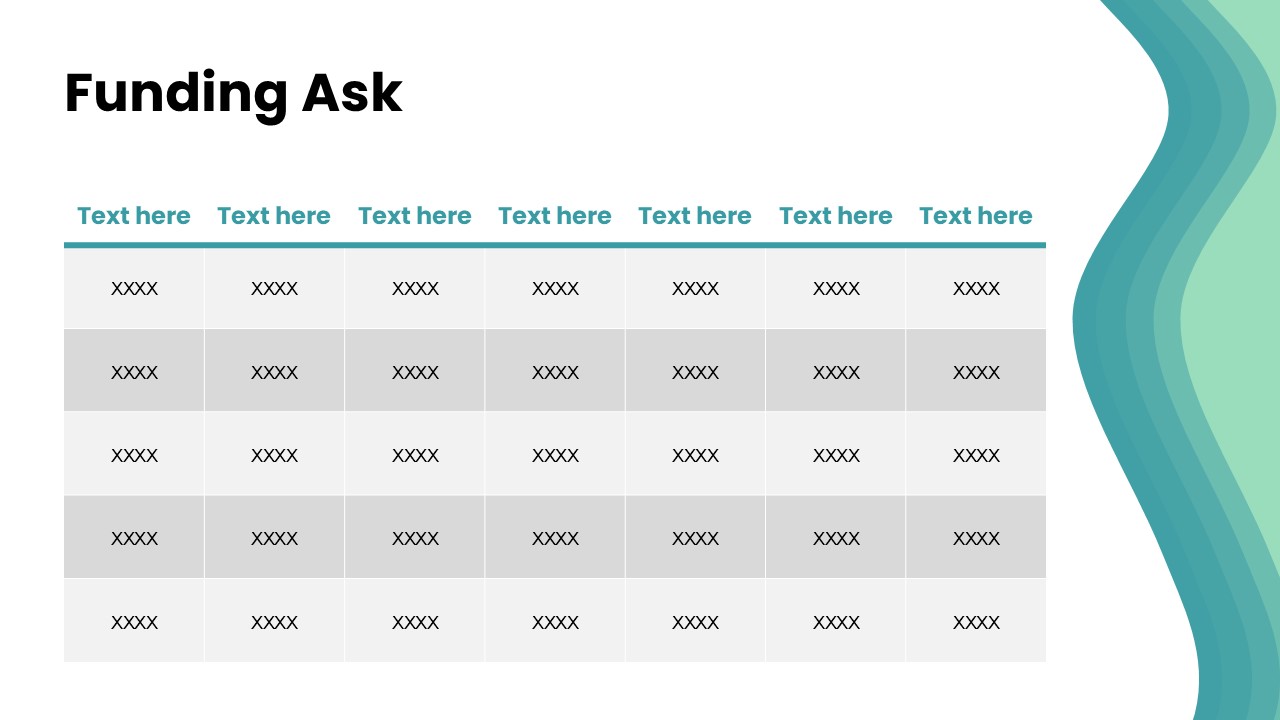Click the third column's Text here header
Screen dimensions: 1280x720
tap(415, 216)
